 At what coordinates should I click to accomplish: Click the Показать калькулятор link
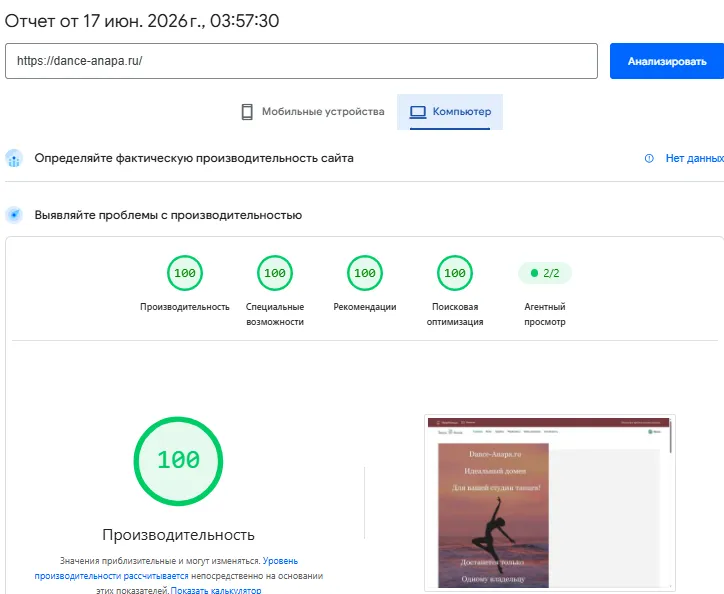tap(216, 590)
